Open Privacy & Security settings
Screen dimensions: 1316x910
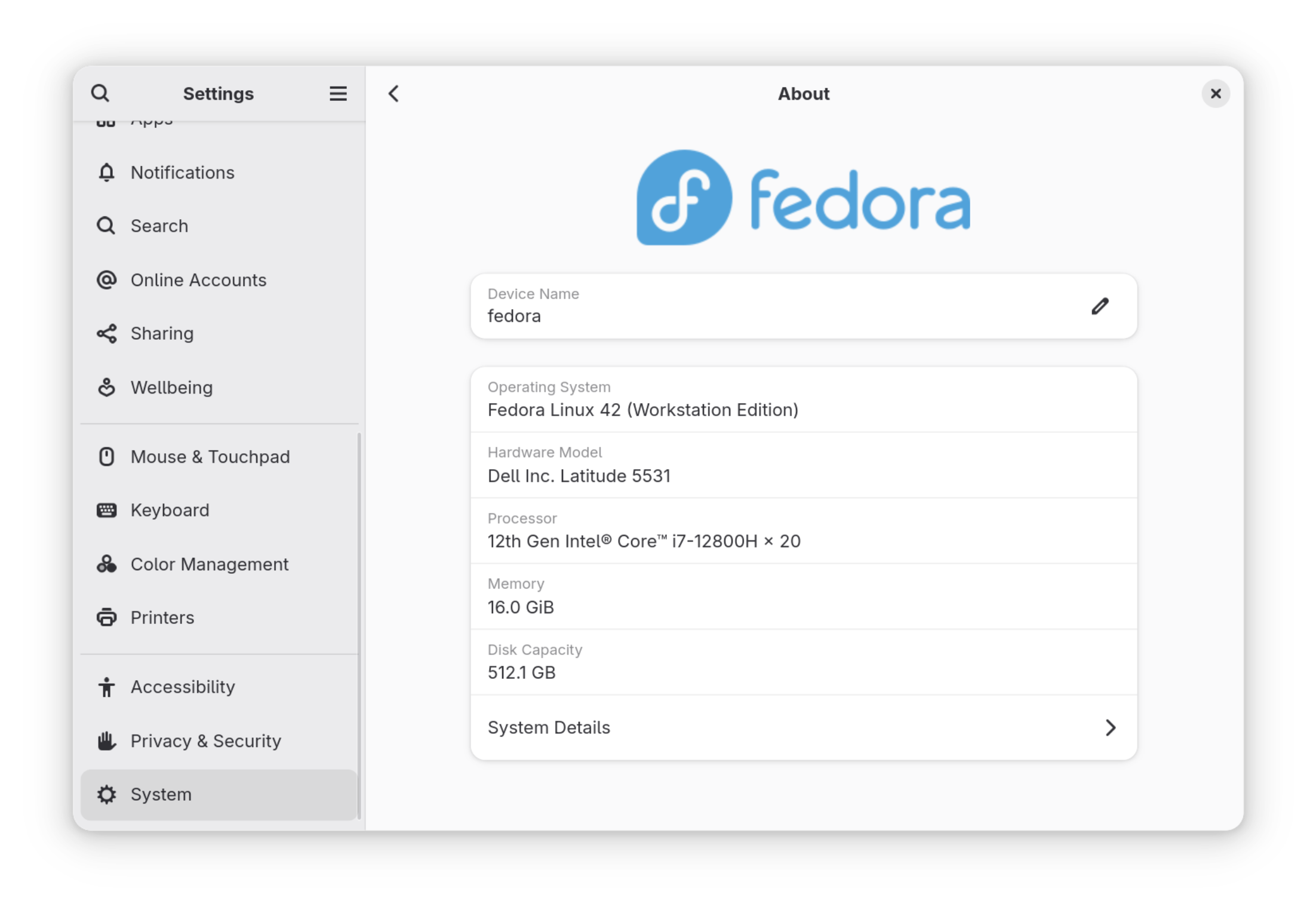click(205, 741)
